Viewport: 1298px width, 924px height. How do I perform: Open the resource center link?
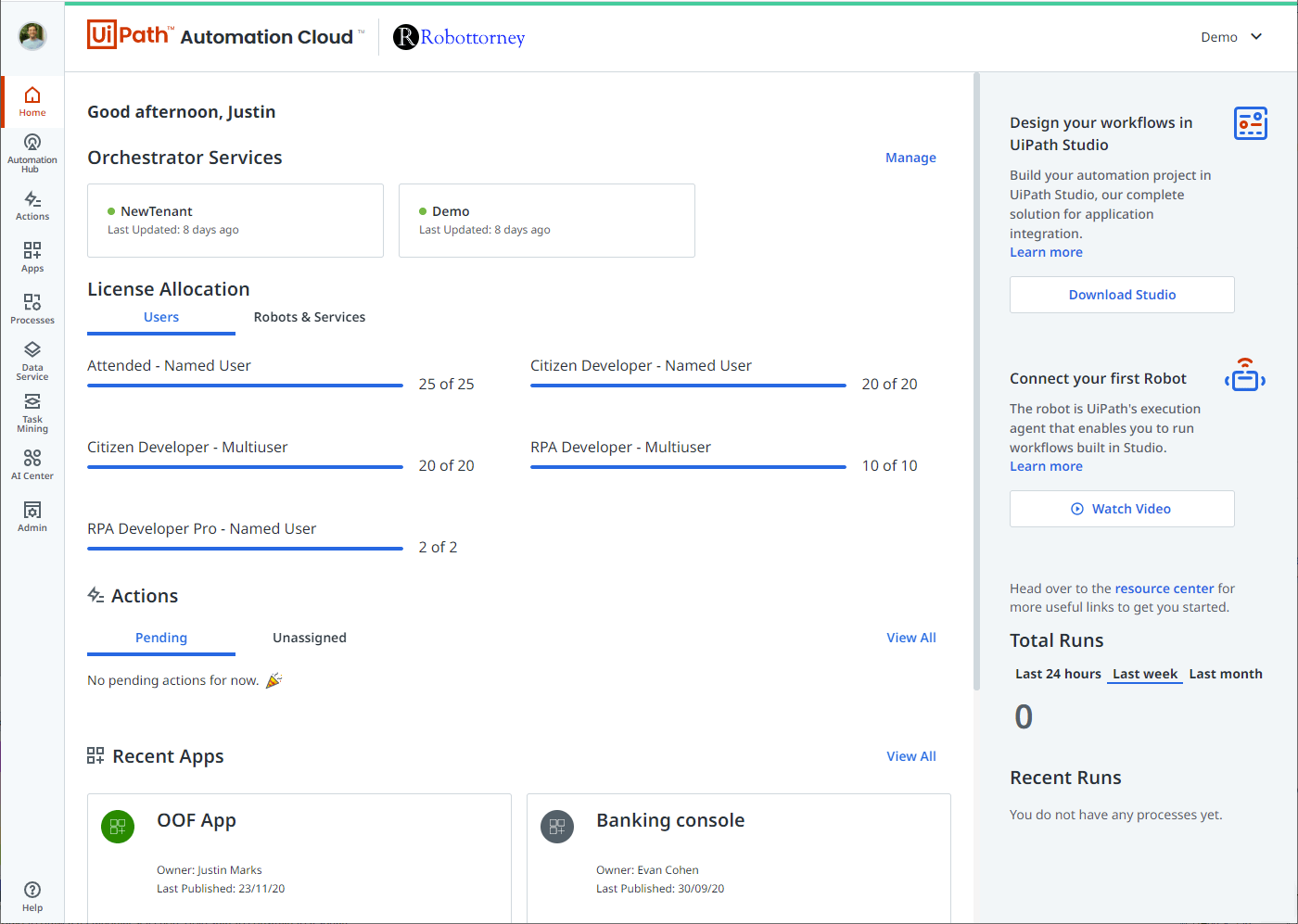pos(1164,589)
